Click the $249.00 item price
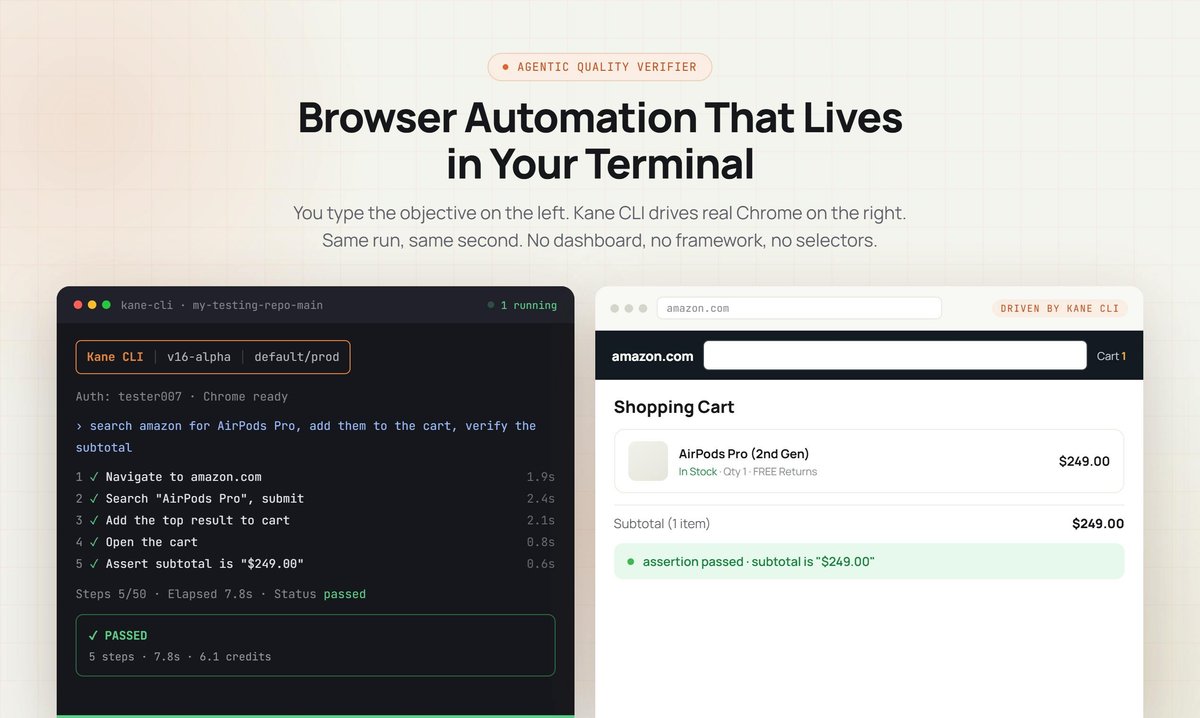The image size is (1200, 718). [x=1084, y=461]
